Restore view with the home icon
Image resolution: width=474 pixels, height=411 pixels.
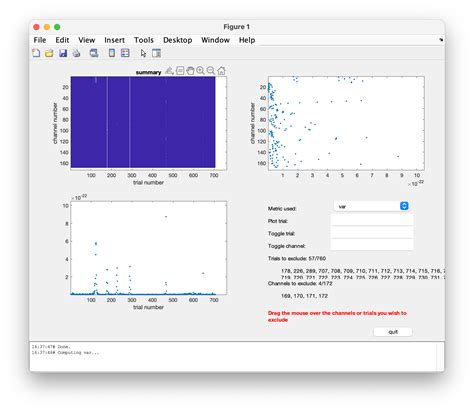(x=221, y=70)
